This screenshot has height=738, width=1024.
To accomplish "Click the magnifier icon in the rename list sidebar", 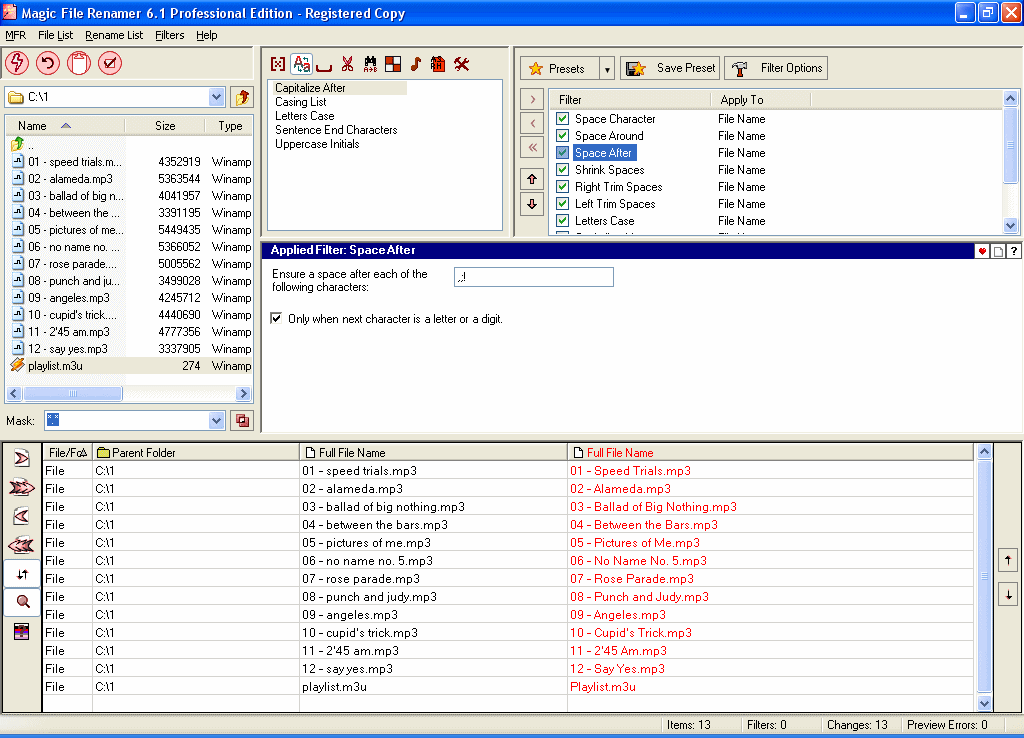I will coord(22,601).
